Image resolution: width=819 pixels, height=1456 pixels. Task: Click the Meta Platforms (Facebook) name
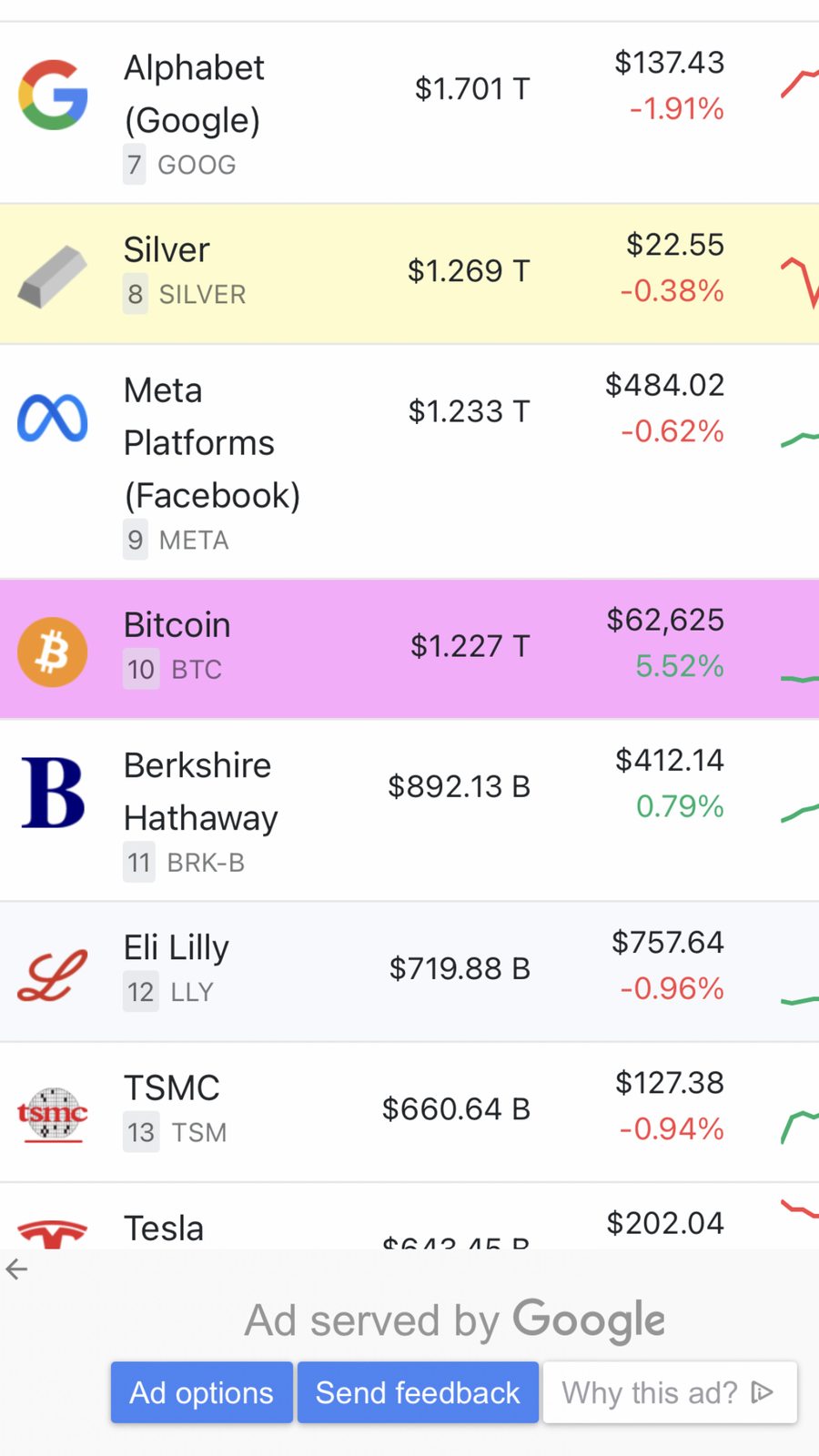point(212,443)
